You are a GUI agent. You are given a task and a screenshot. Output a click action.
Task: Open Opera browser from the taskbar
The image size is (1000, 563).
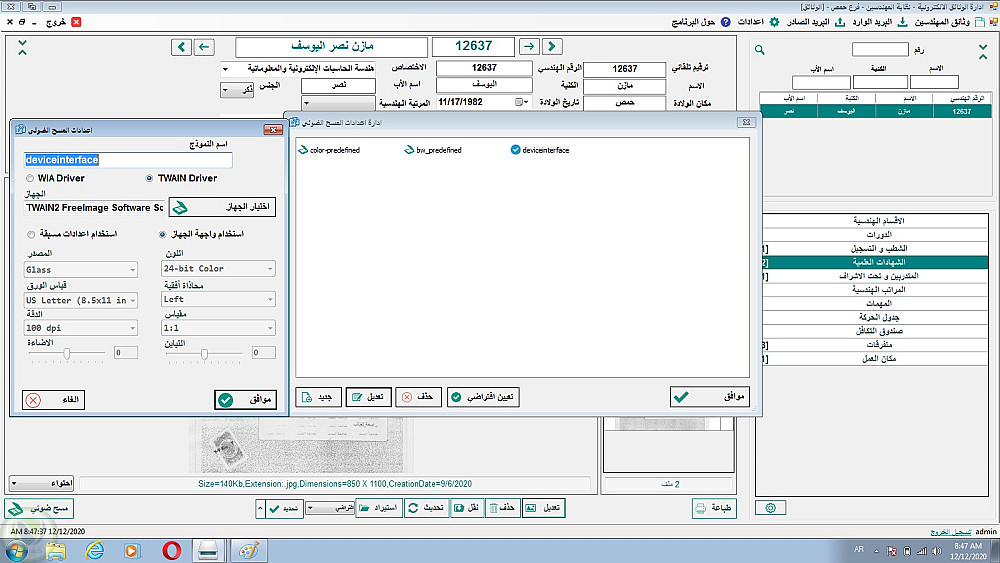pos(172,550)
